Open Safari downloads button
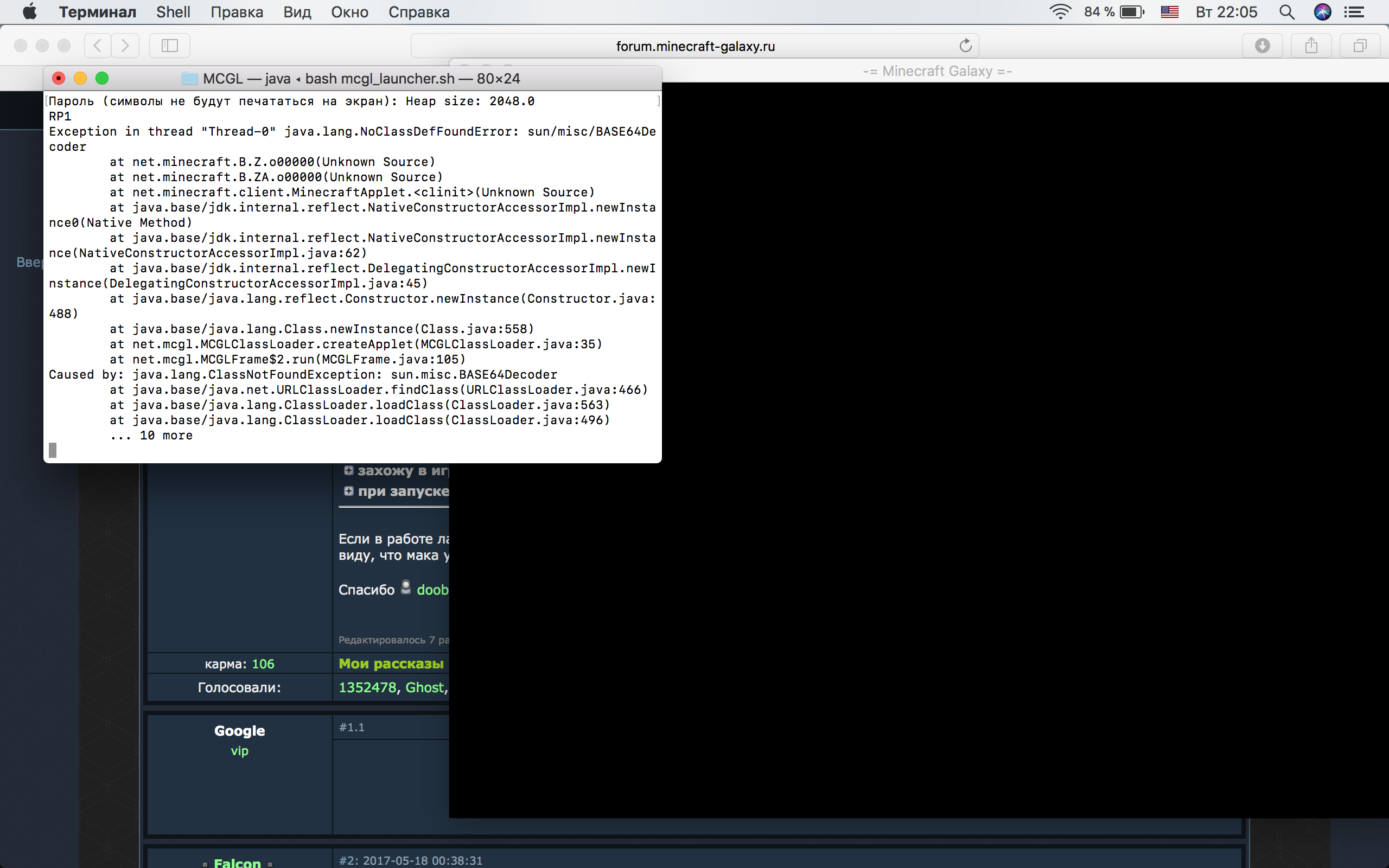Viewport: 1389px width, 868px height. pyautogui.click(x=1262, y=46)
